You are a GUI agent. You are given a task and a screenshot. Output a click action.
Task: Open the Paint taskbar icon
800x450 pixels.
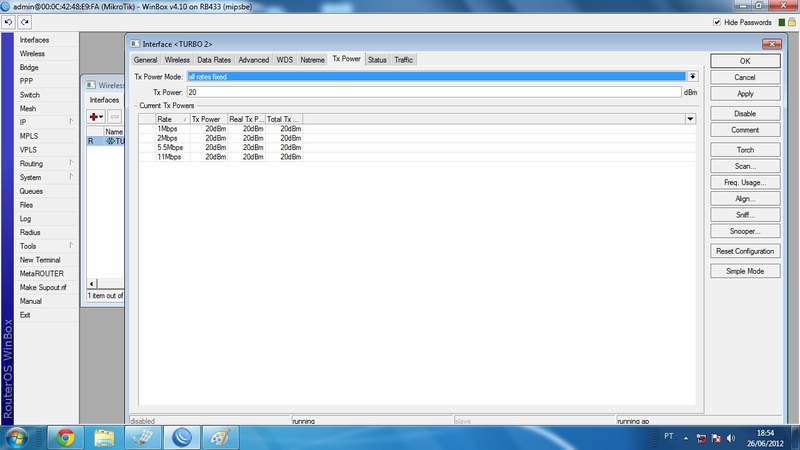click(x=221, y=438)
